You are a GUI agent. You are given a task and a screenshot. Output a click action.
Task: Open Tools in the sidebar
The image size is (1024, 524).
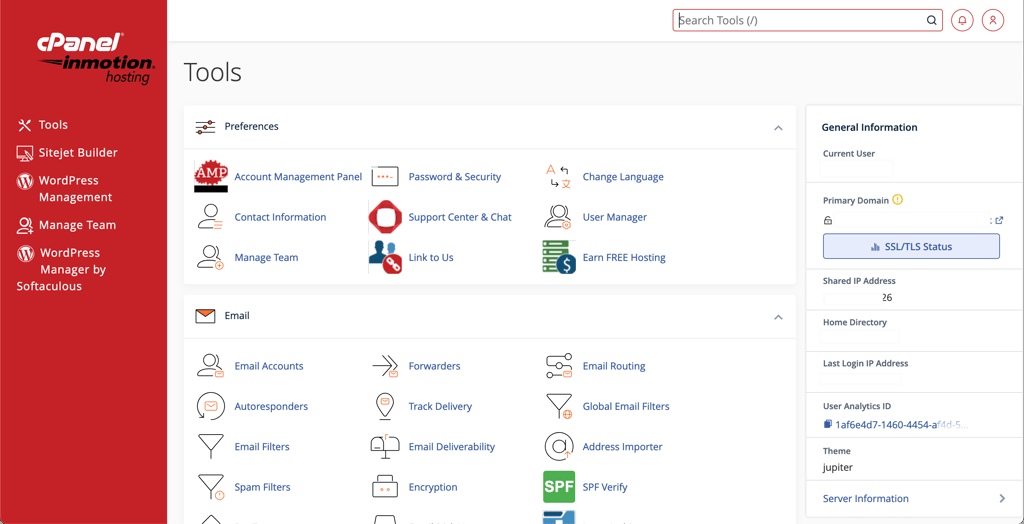point(42,125)
